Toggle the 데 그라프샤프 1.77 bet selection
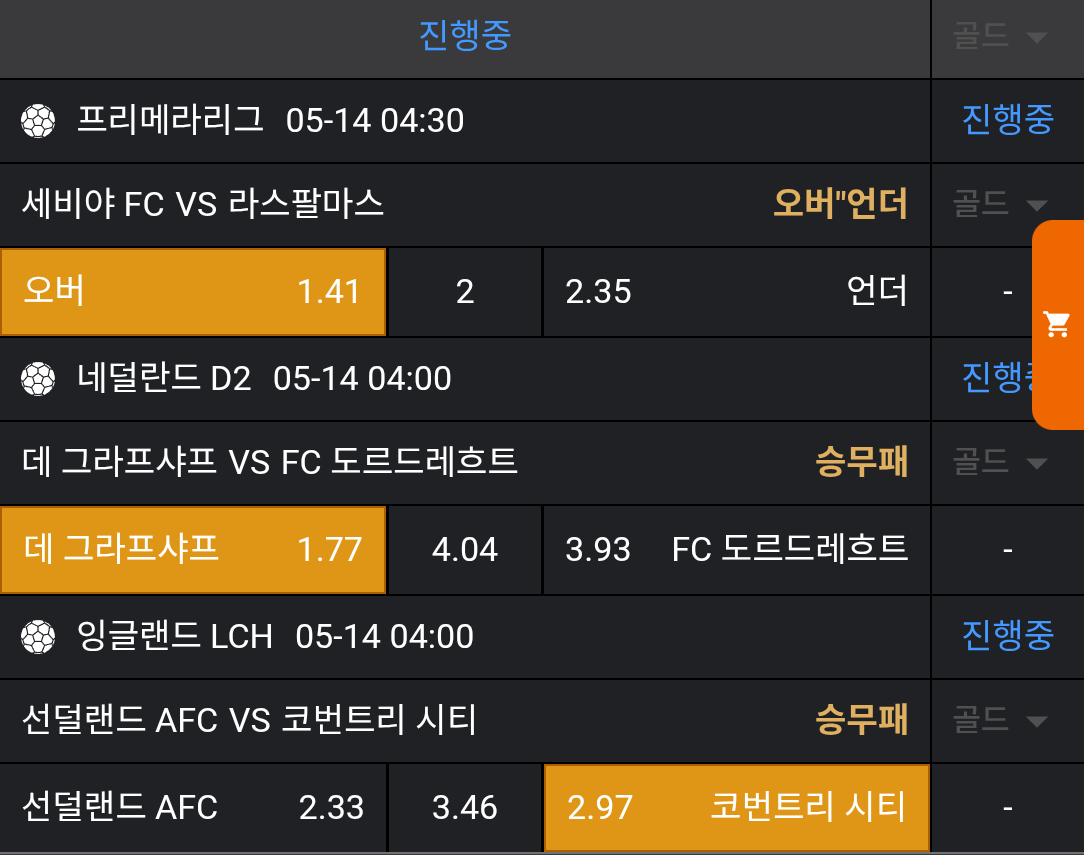Screen dimensions: 1084x855 193,549
